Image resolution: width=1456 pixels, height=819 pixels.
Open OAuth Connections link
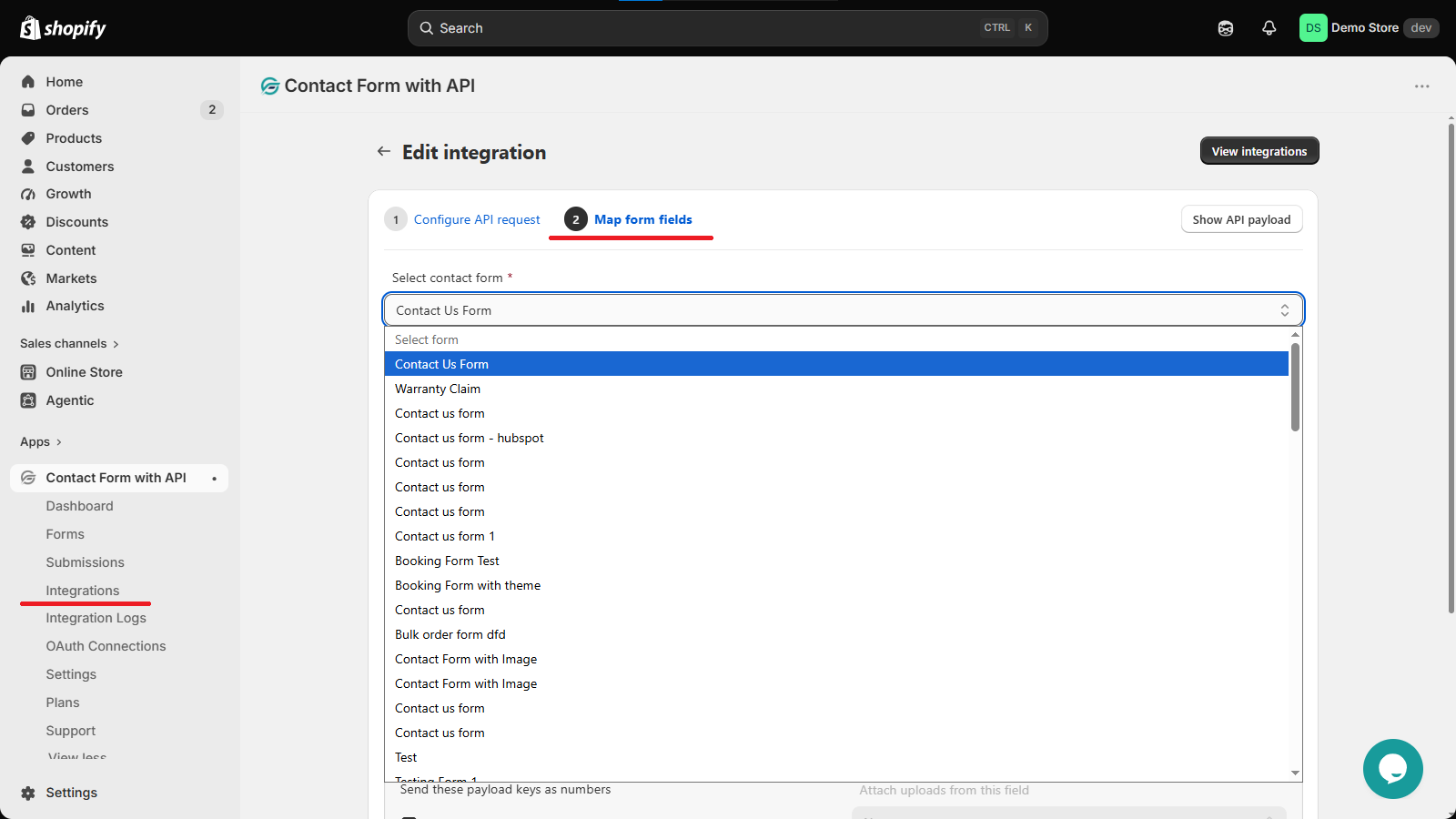106,646
